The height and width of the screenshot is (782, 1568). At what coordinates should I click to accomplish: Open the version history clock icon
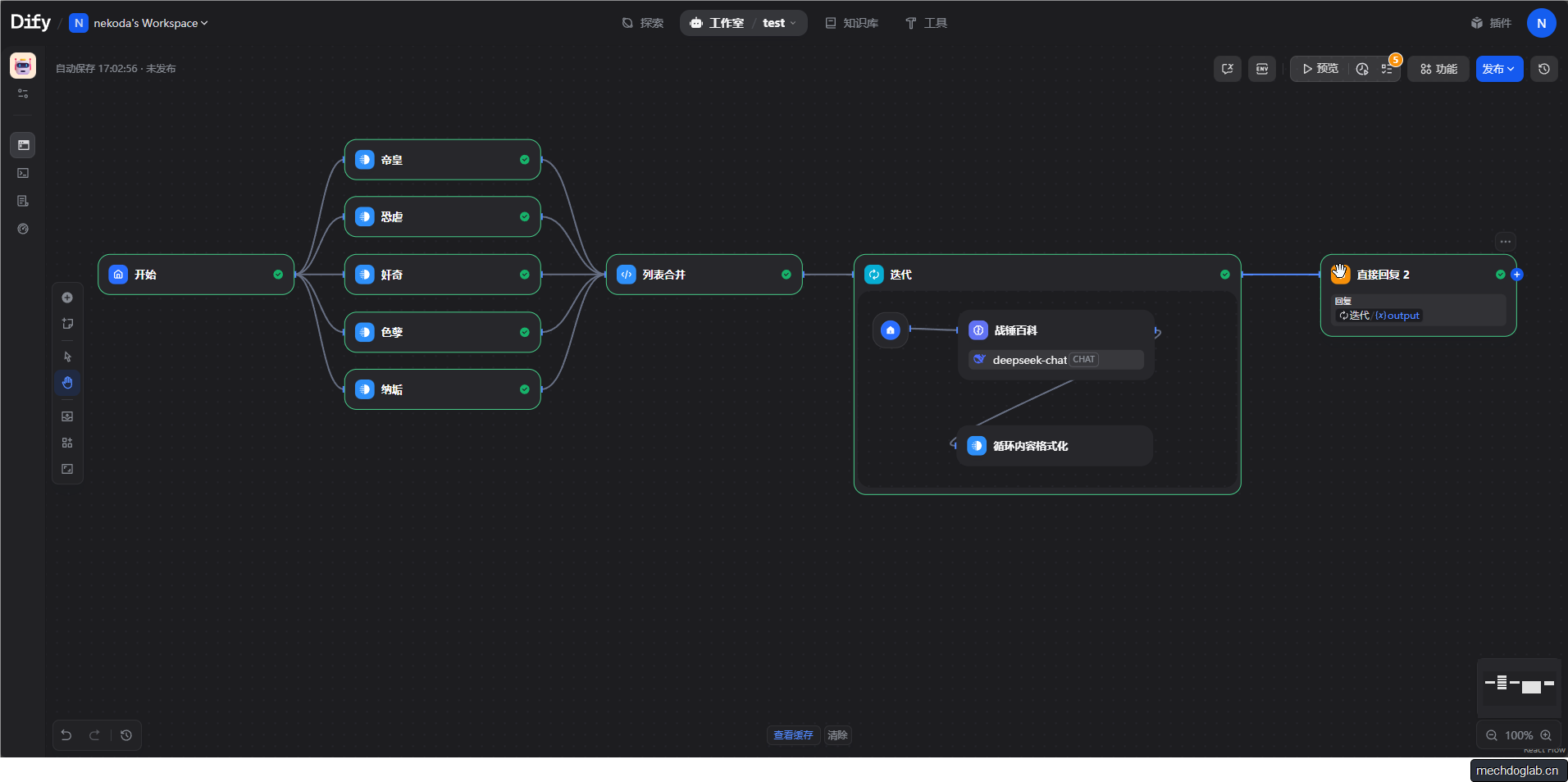click(1543, 69)
